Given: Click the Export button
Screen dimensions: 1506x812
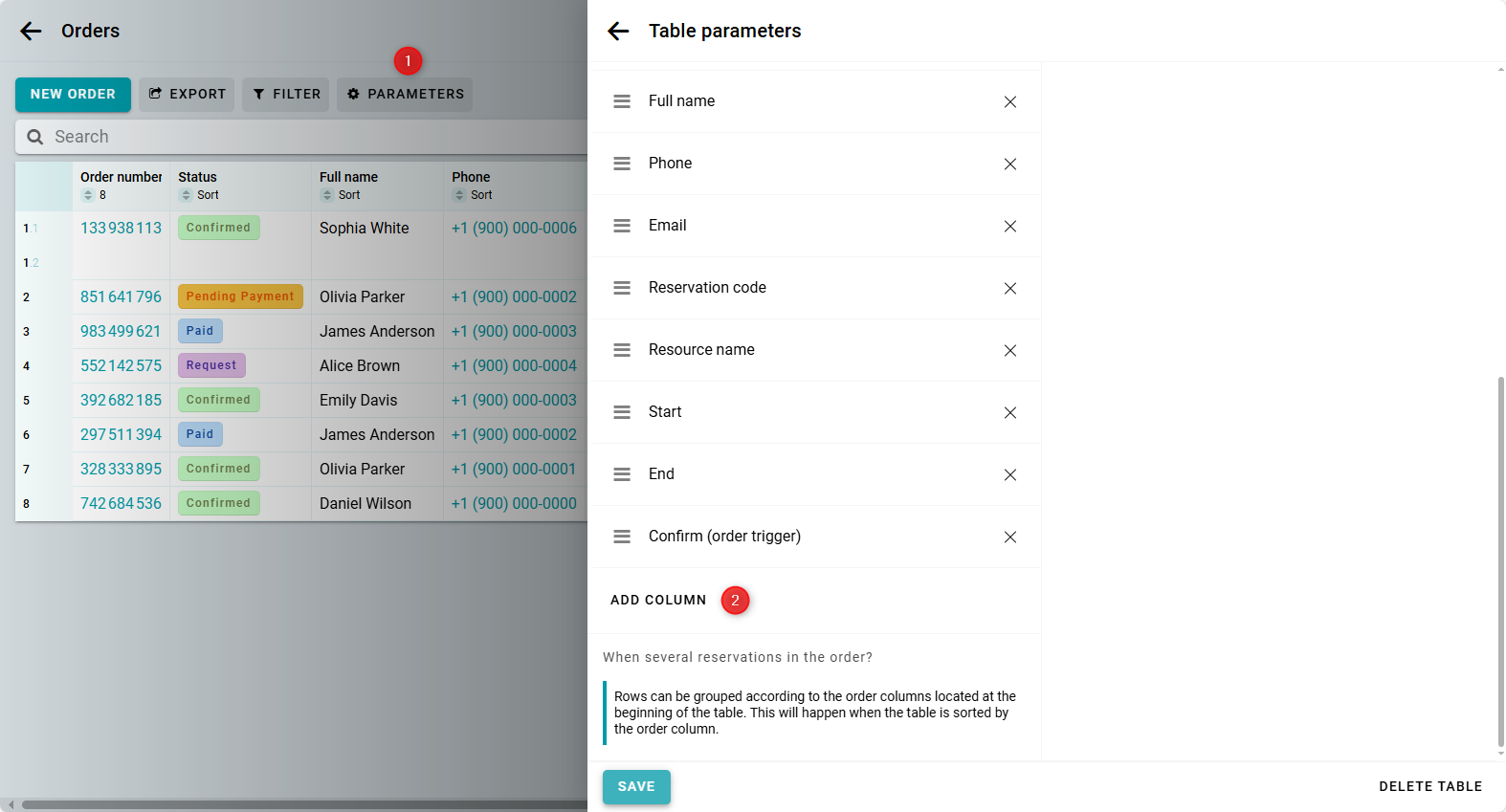Looking at the screenshot, I should (x=187, y=95).
